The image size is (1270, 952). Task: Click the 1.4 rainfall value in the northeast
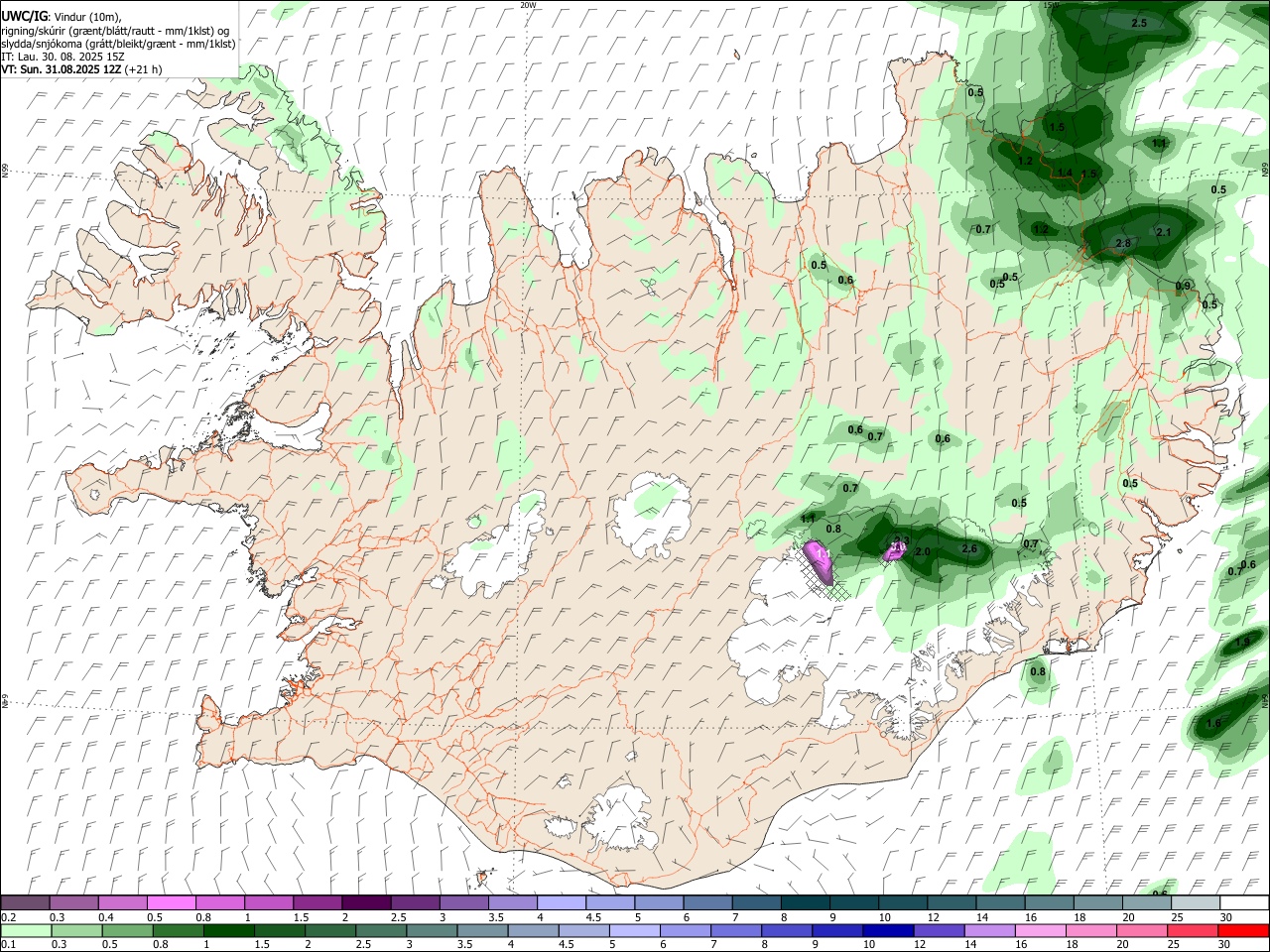1065,173
